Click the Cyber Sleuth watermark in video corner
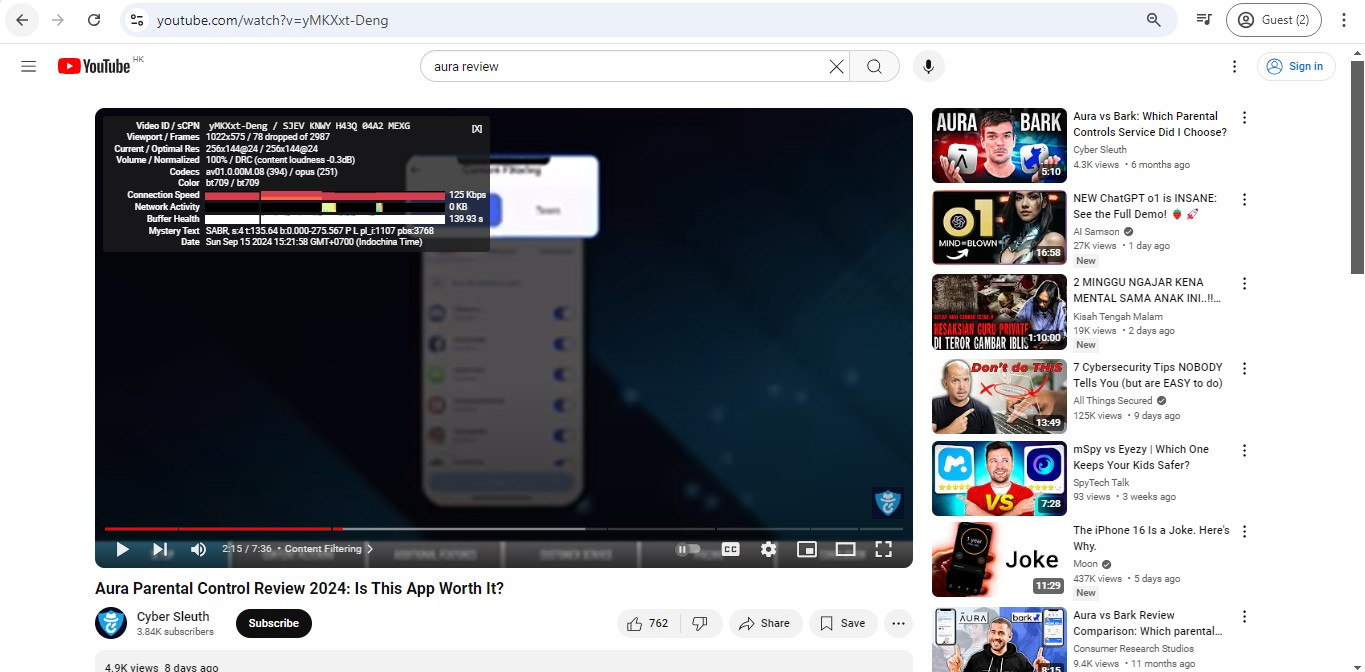The width and height of the screenshot is (1365, 672). 887,503
